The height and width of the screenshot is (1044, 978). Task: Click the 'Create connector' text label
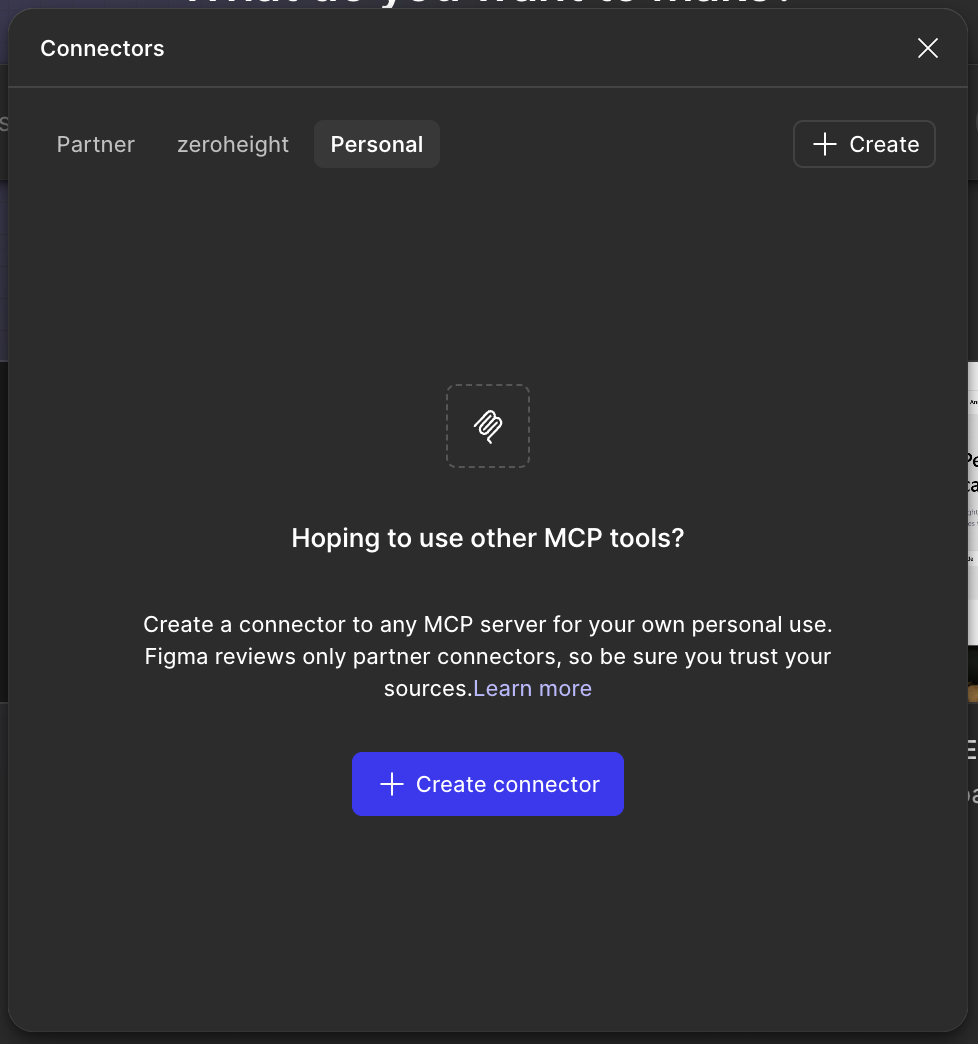pos(507,785)
